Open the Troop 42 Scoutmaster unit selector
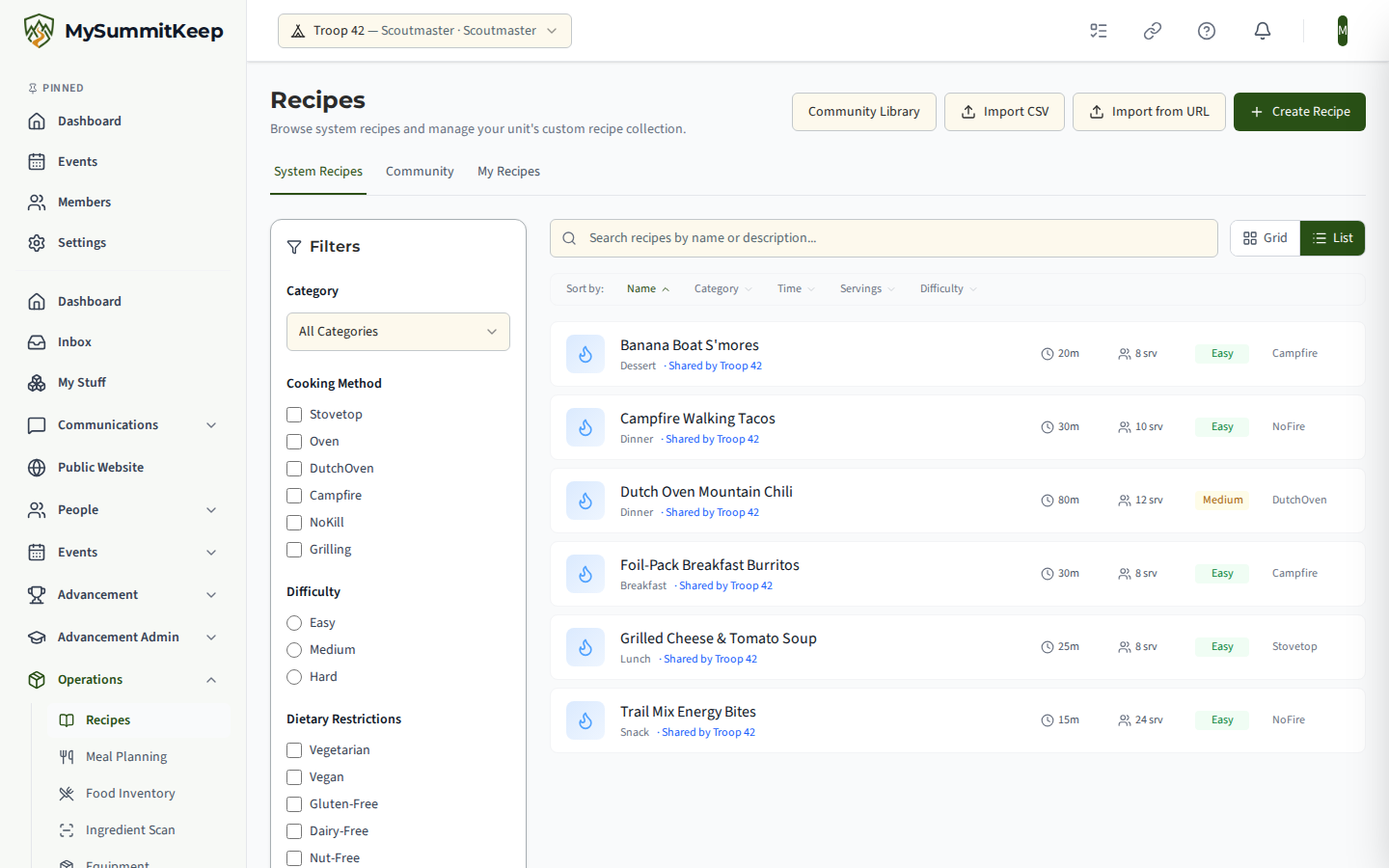This screenshot has width=1389, height=868. click(x=424, y=31)
